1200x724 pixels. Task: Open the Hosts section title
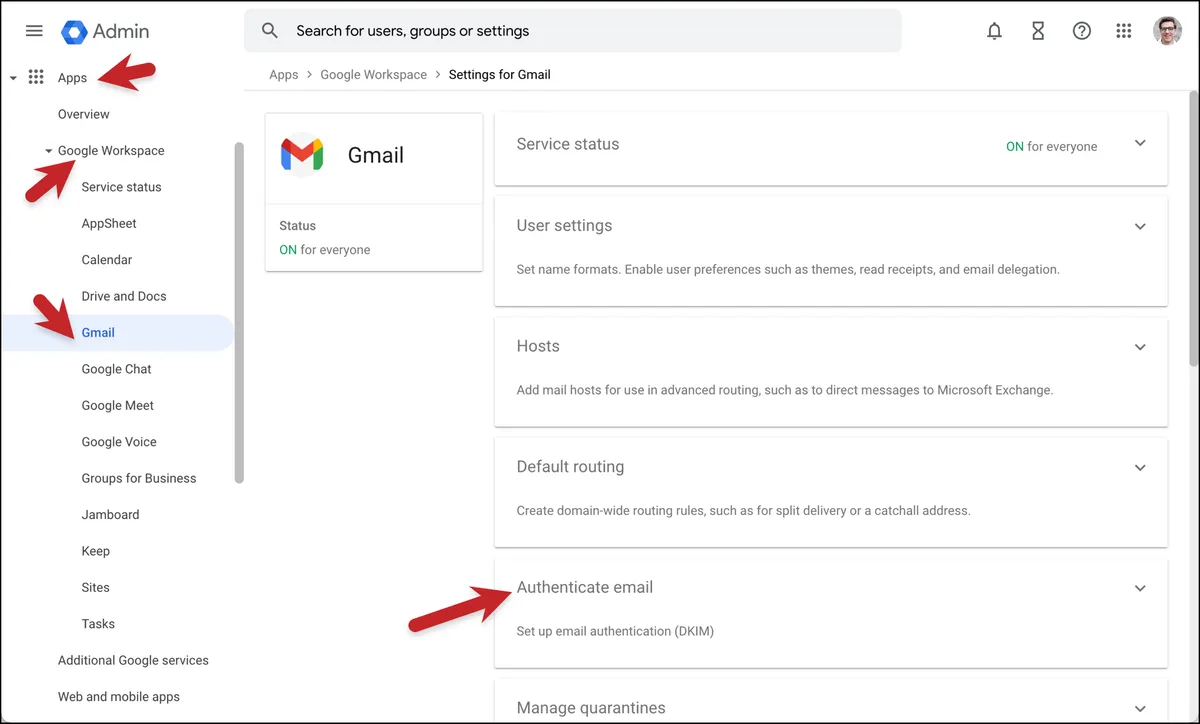coord(538,346)
